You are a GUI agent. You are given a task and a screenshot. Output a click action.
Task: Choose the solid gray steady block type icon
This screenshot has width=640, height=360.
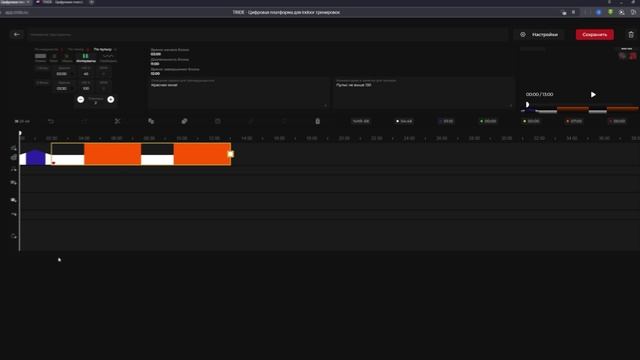tap(40, 56)
